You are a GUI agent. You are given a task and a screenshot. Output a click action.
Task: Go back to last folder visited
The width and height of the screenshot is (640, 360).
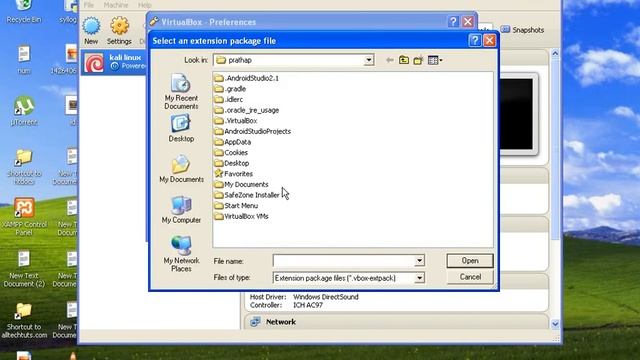coord(389,60)
